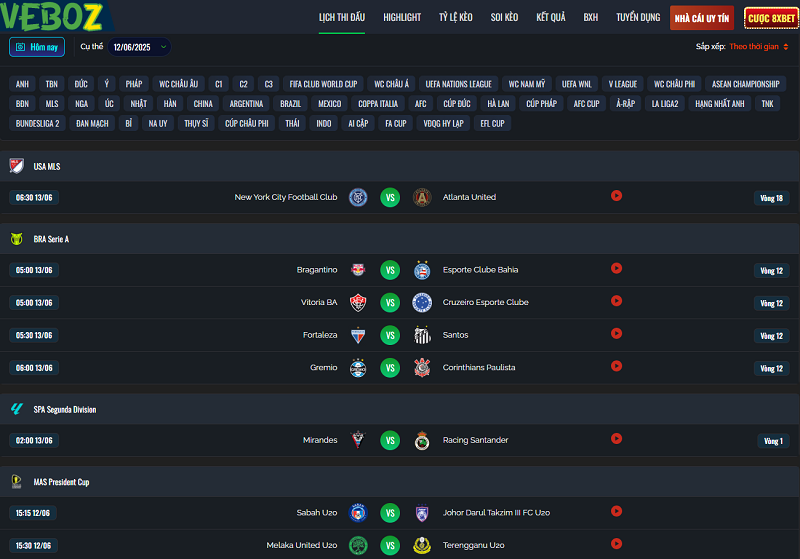Open the date dropdown 12/06/2025

click(139, 47)
